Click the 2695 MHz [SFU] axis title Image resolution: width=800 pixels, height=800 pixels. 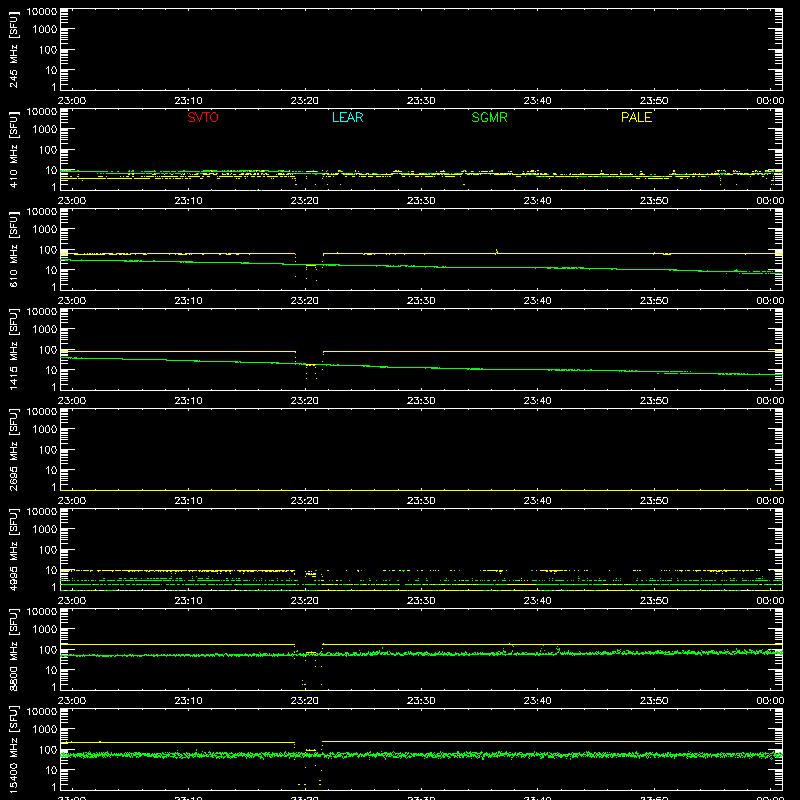(x=14, y=449)
